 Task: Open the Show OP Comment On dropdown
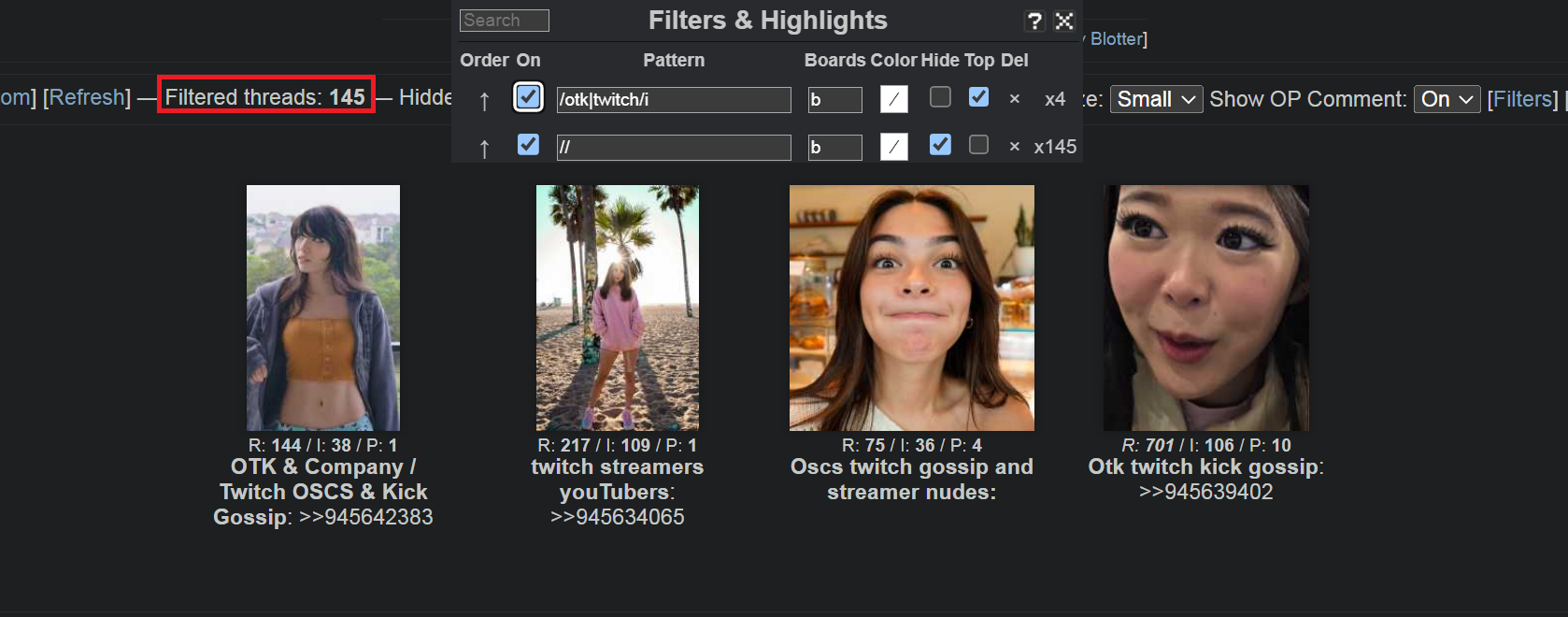pyautogui.click(x=1447, y=99)
